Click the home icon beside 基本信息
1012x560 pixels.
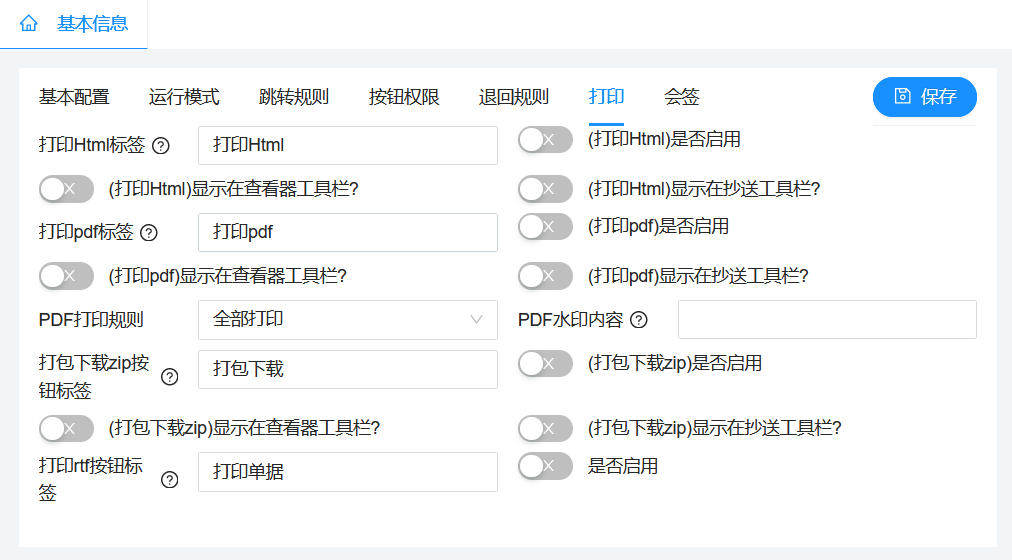pyautogui.click(x=28, y=24)
